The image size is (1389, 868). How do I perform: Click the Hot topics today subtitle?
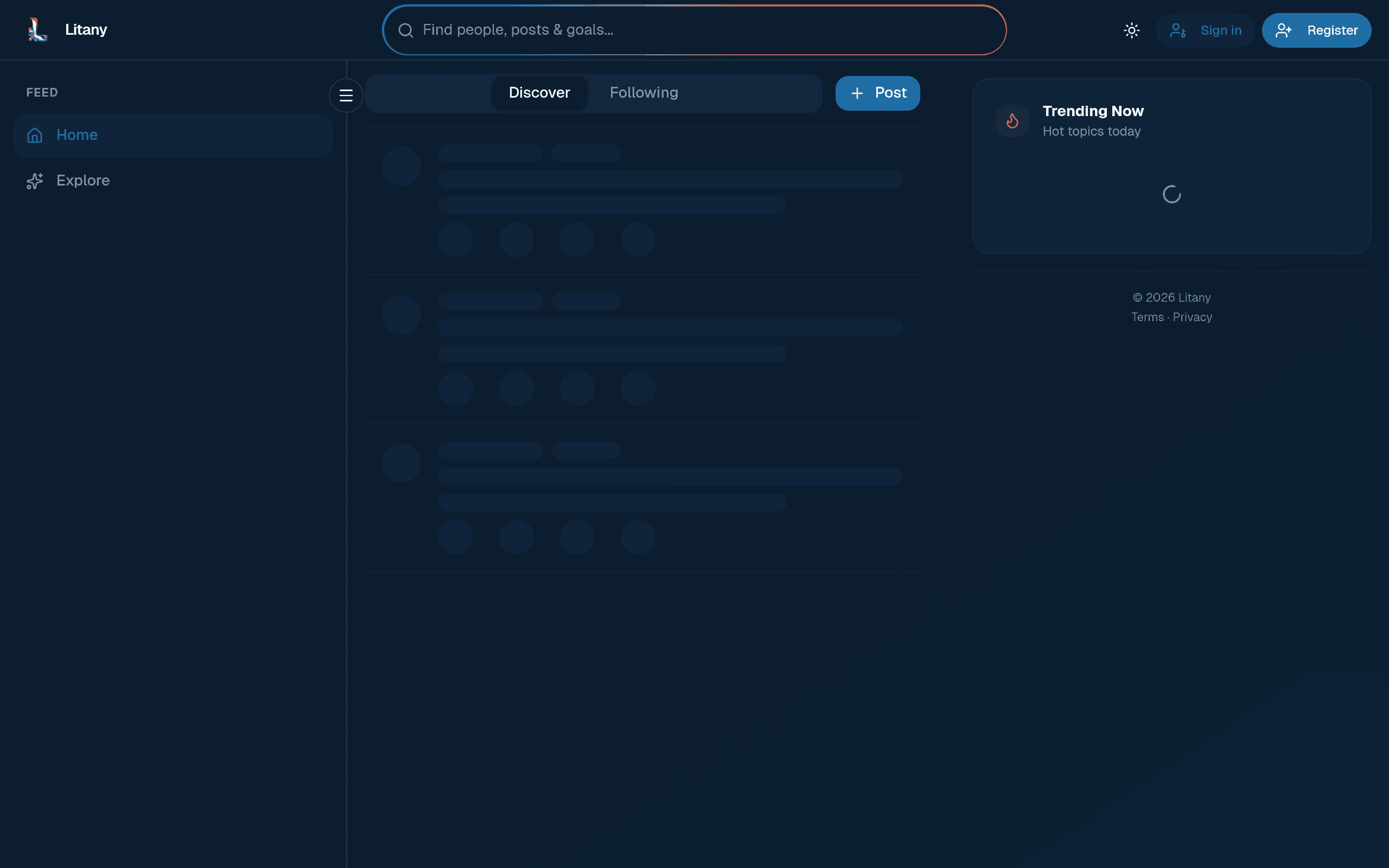click(x=1091, y=131)
